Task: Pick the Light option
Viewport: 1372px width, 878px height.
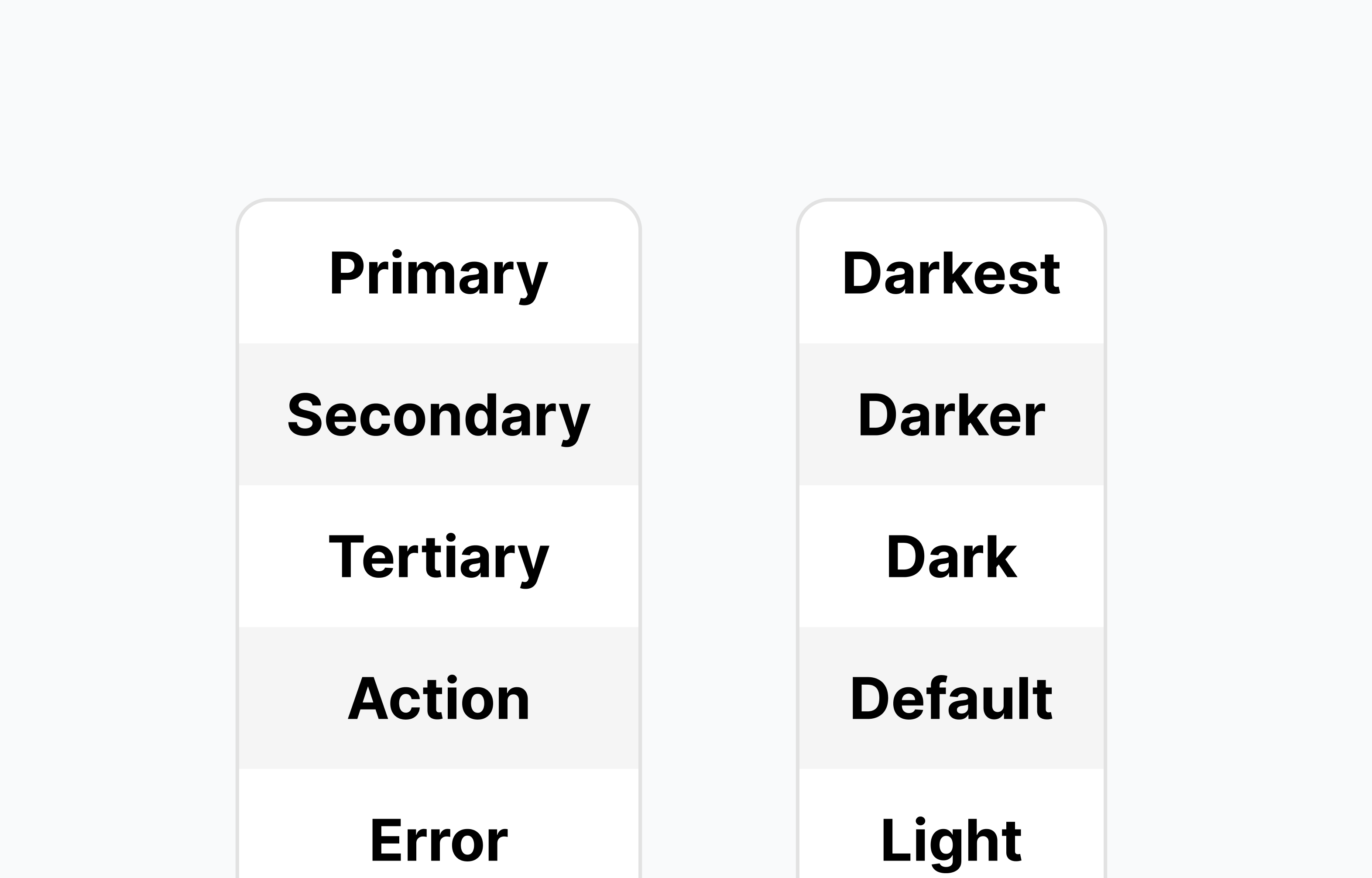Action: pyautogui.click(x=951, y=840)
